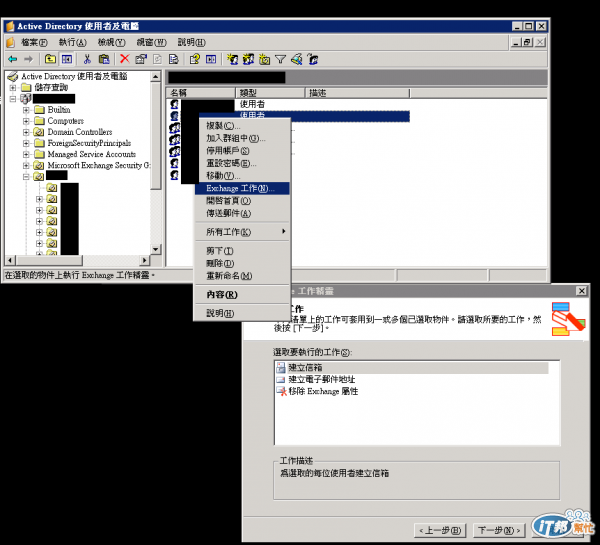Open the 說明(H) menu in menu bar
This screenshot has height=545, width=600.
pyautogui.click(x=191, y=42)
